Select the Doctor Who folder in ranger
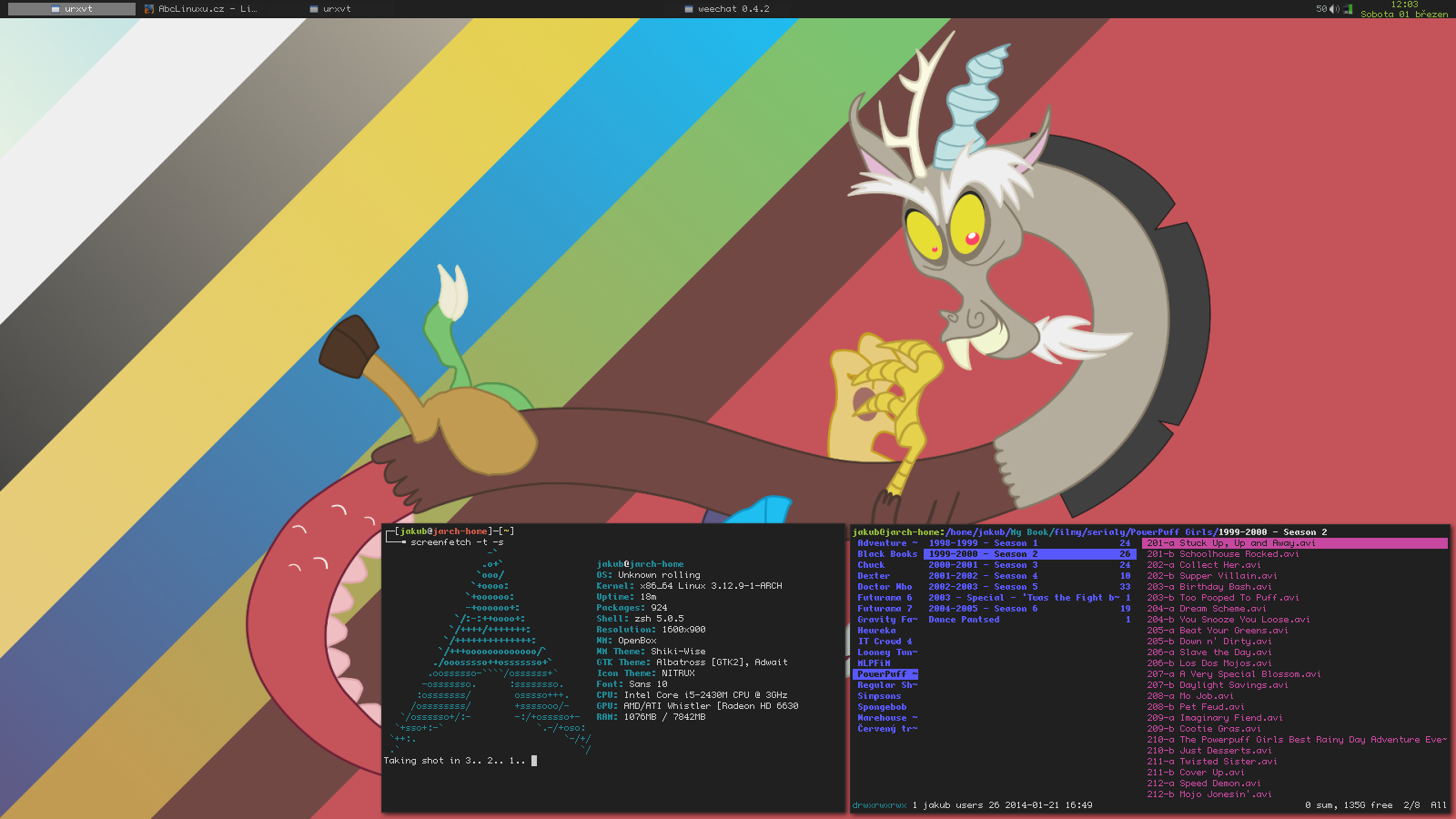Screen dimensions: 1456x819 point(885,587)
